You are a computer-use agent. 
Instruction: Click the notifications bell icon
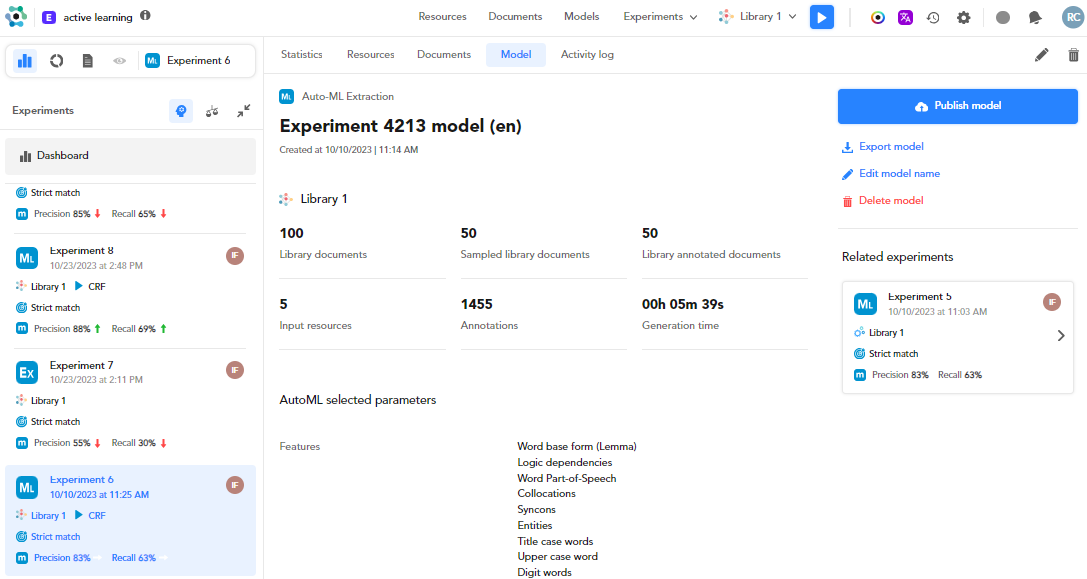pos(1035,17)
